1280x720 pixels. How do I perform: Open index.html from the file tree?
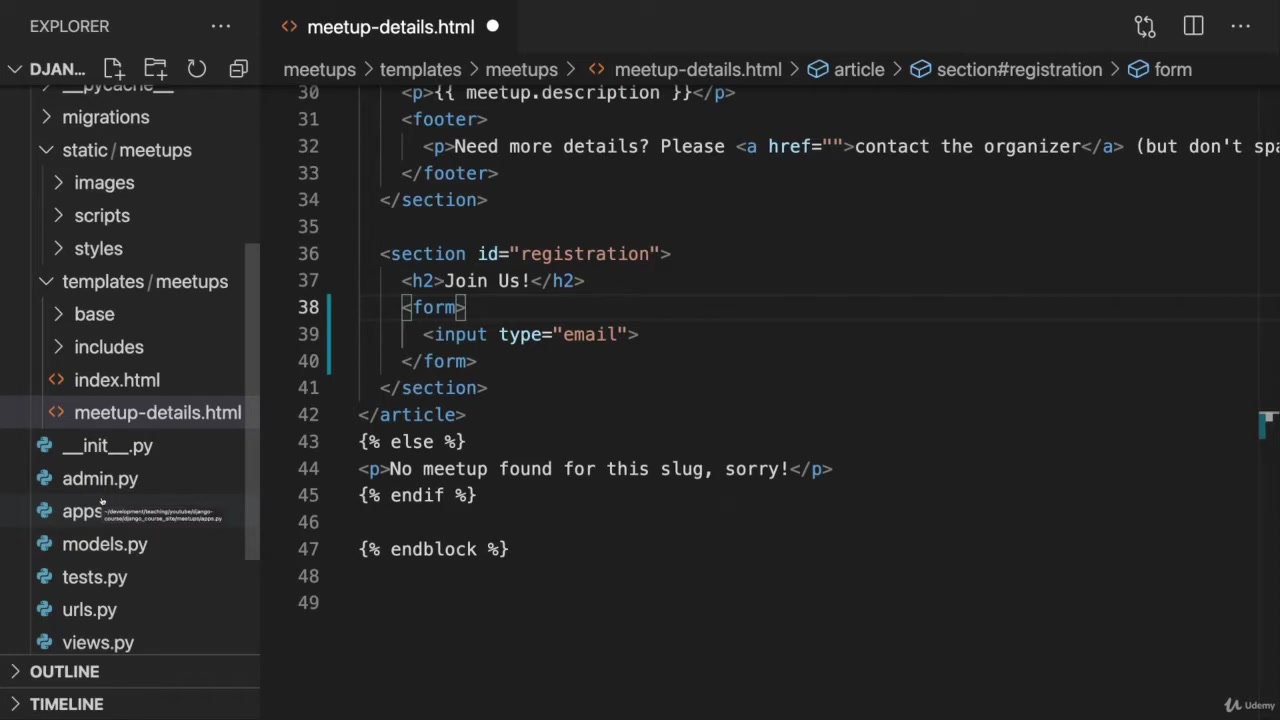pos(116,380)
